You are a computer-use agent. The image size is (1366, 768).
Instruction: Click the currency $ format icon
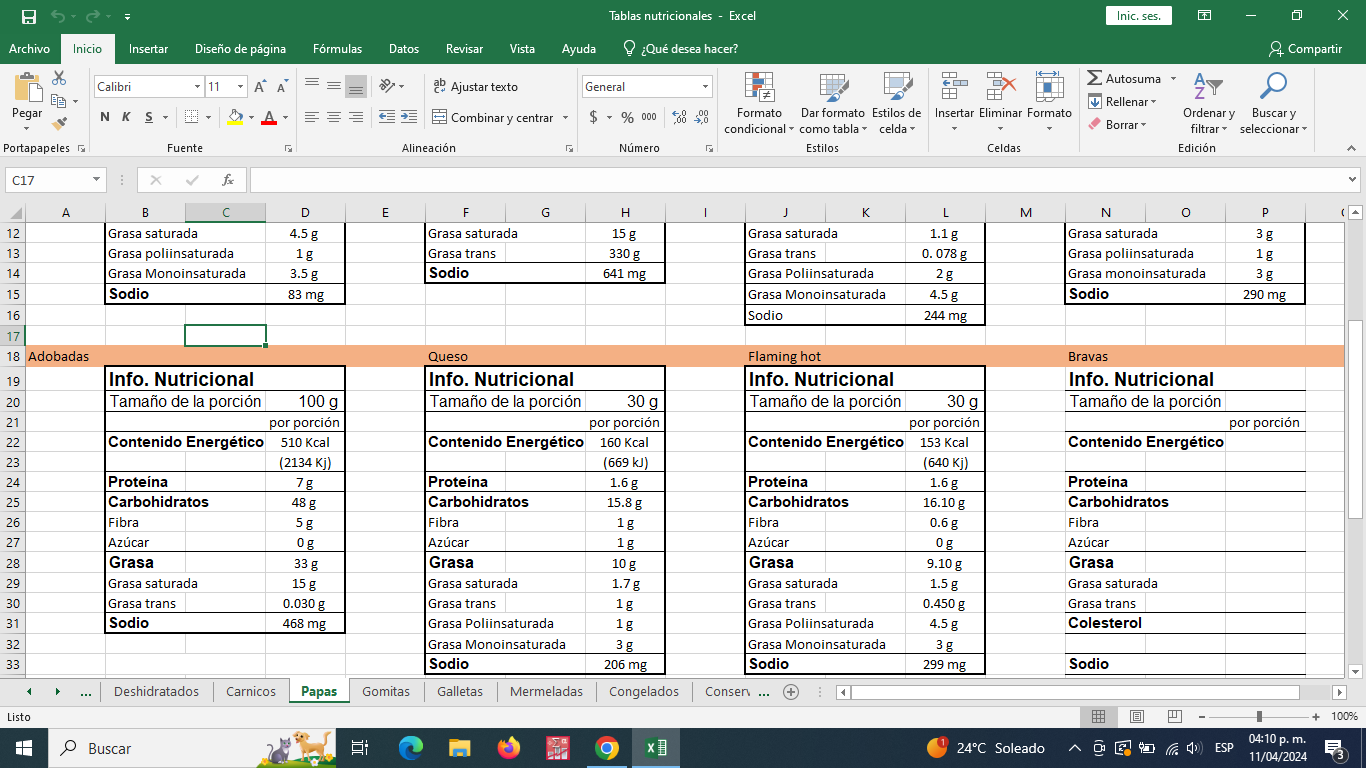tap(594, 117)
